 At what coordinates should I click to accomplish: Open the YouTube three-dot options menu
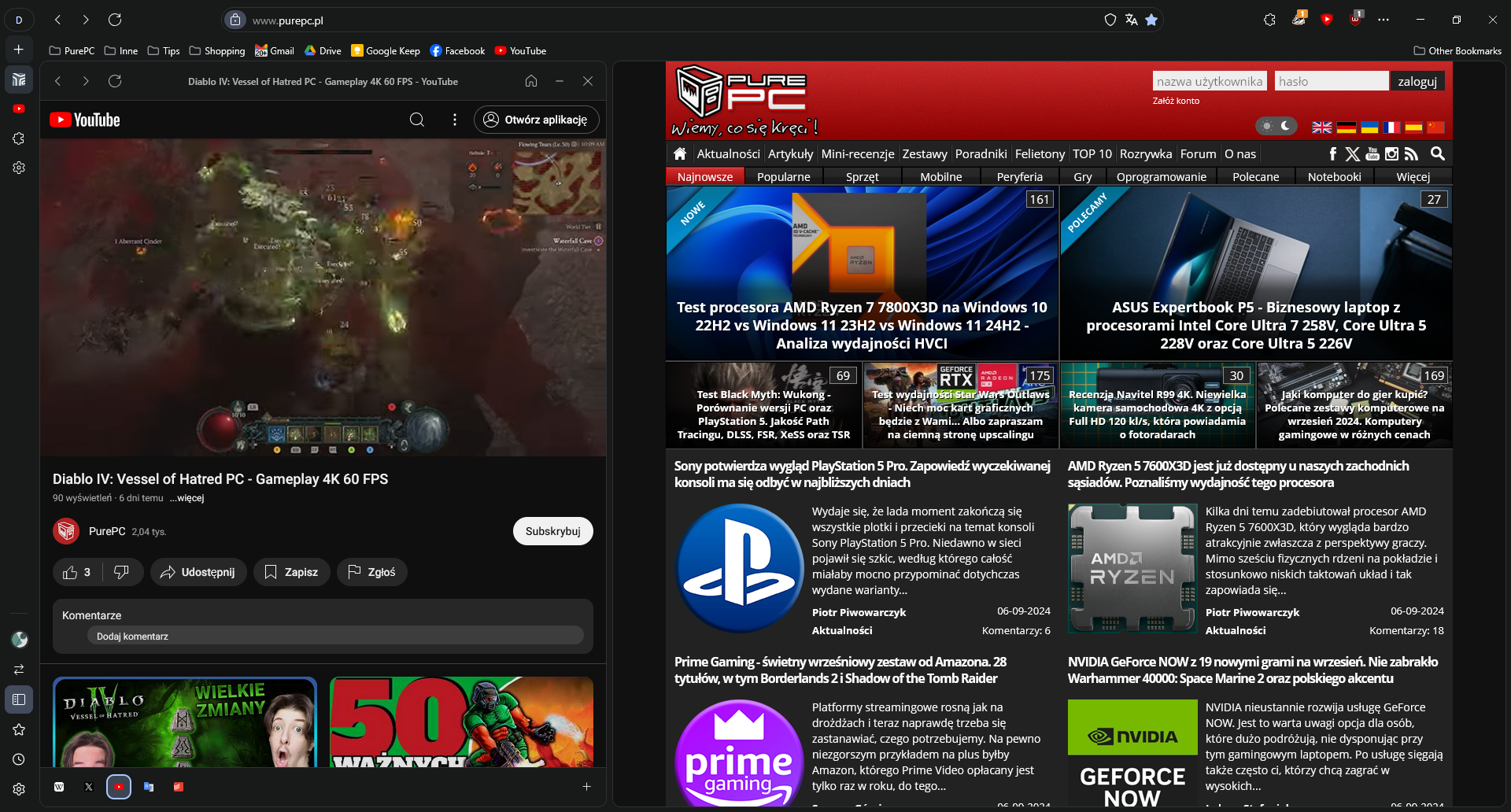pyautogui.click(x=454, y=120)
